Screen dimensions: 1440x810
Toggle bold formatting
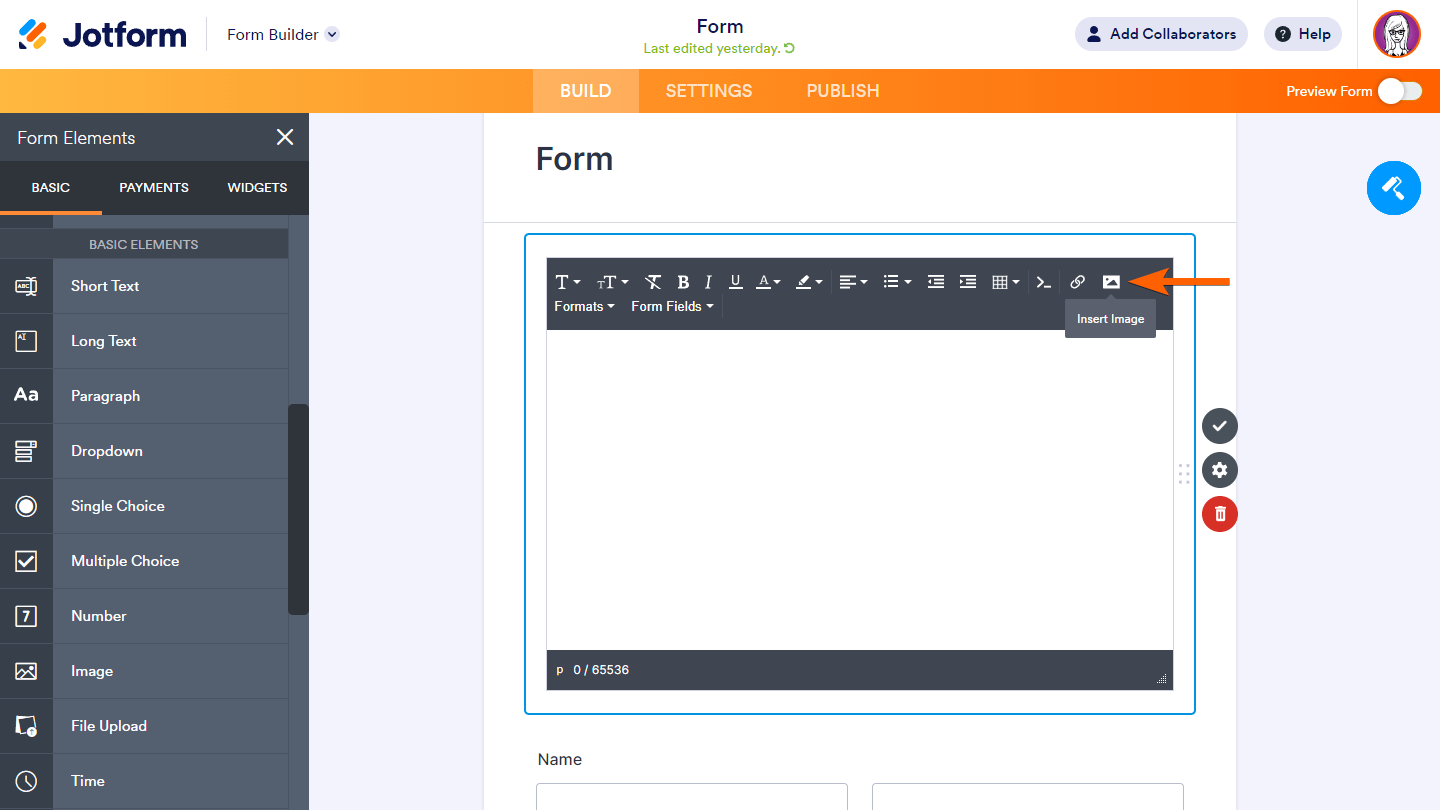pos(683,282)
